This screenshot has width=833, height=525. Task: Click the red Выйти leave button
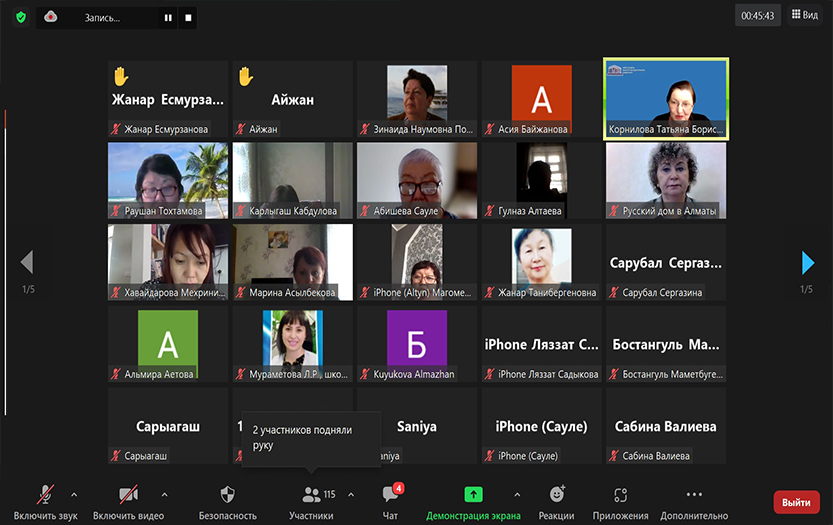796,502
